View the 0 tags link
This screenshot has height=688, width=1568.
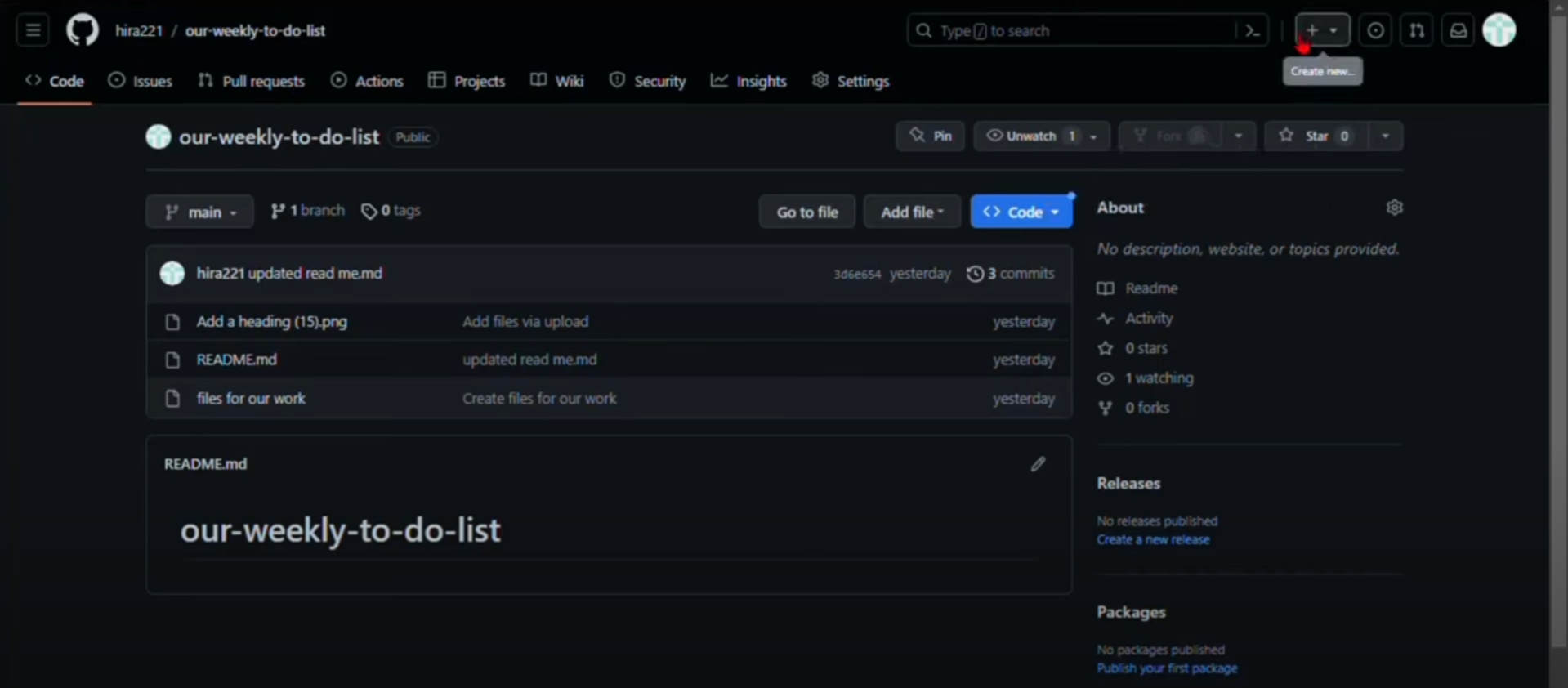click(391, 211)
